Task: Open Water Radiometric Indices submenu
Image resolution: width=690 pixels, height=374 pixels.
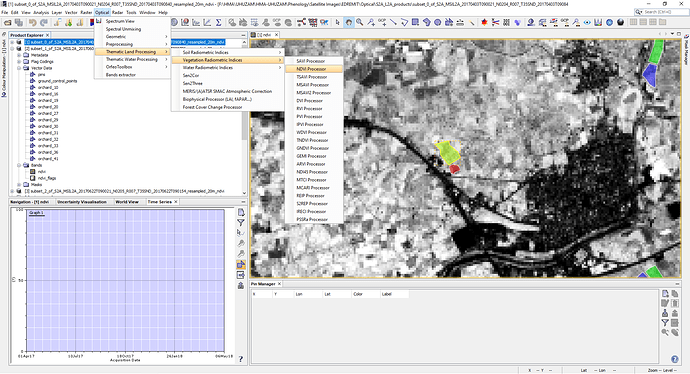Action: (228, 68)
